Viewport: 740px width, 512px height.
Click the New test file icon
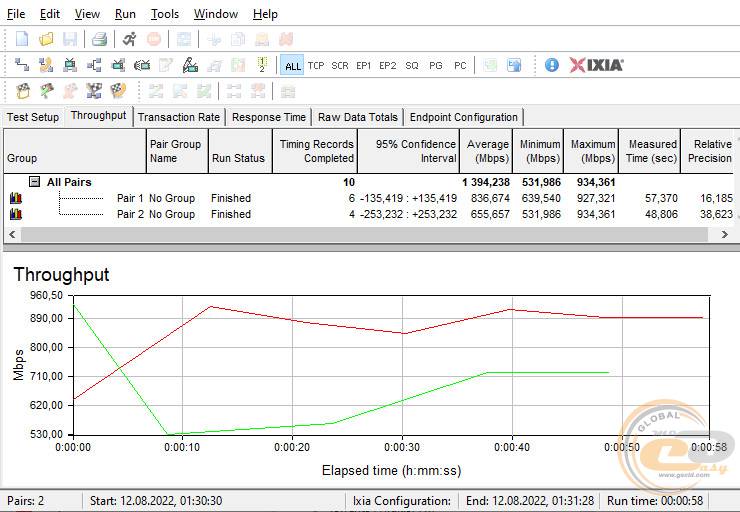[x=22, y=39]
